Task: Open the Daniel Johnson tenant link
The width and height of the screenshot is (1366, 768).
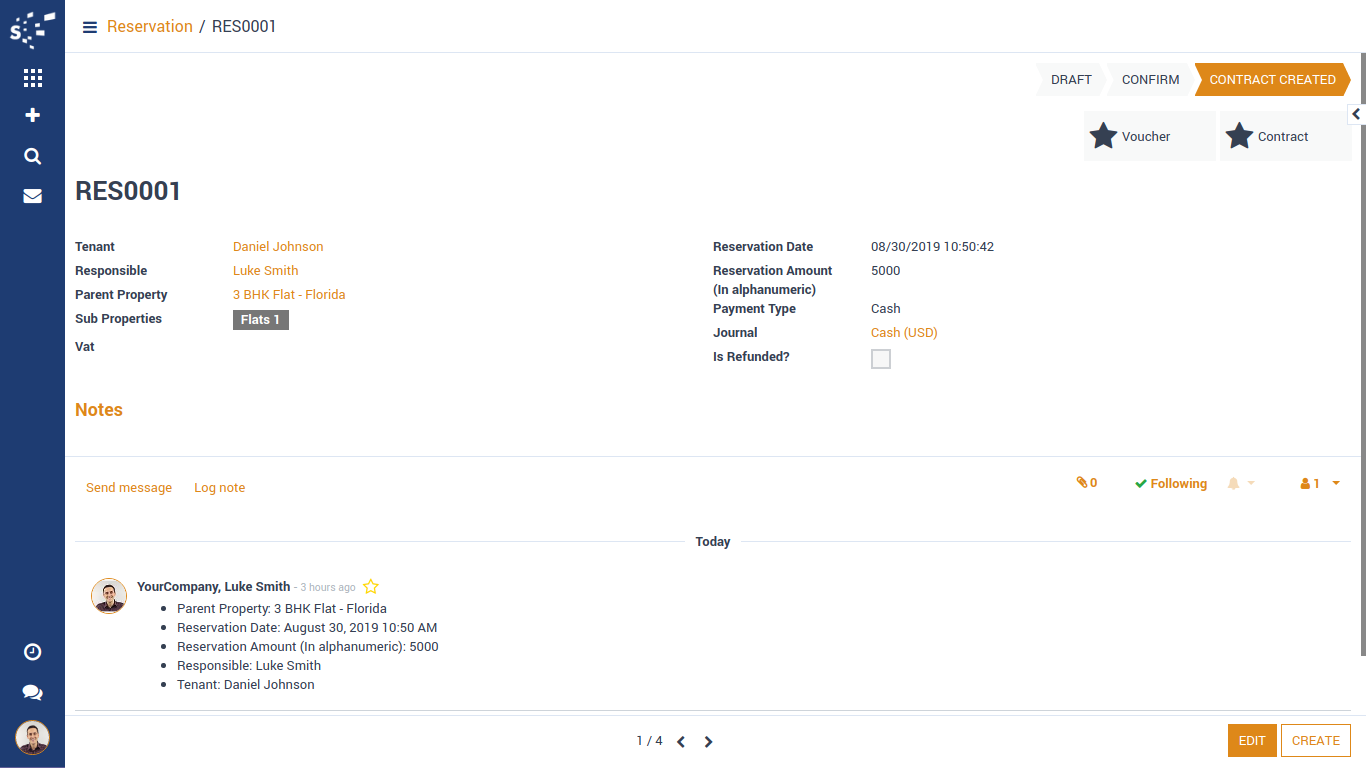Action: click(278, 247)
